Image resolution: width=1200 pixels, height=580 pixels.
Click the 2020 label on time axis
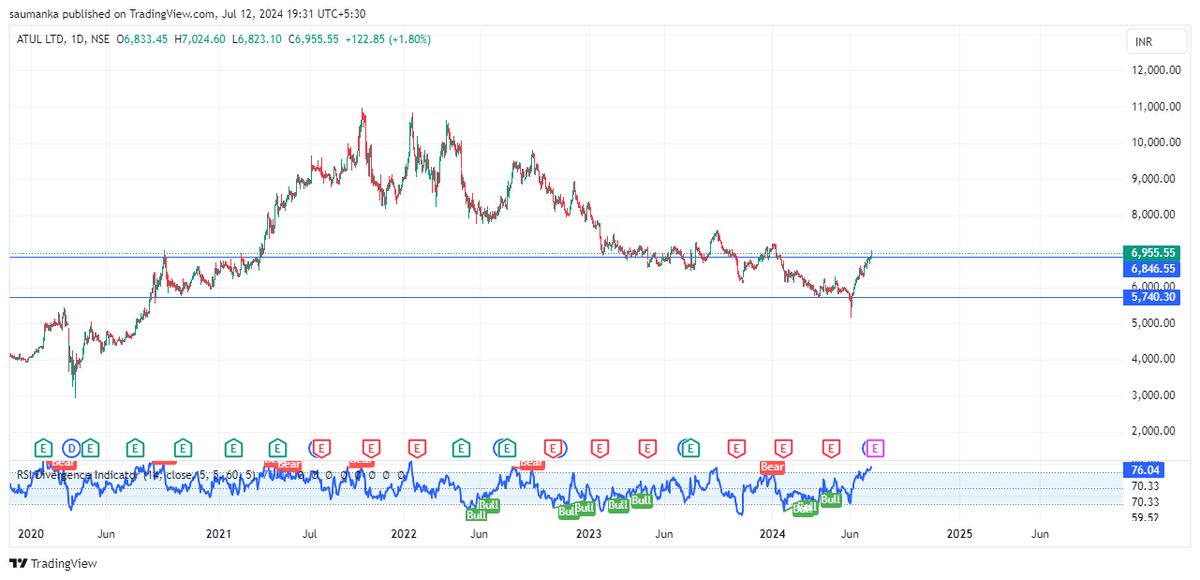click(33, 534)
